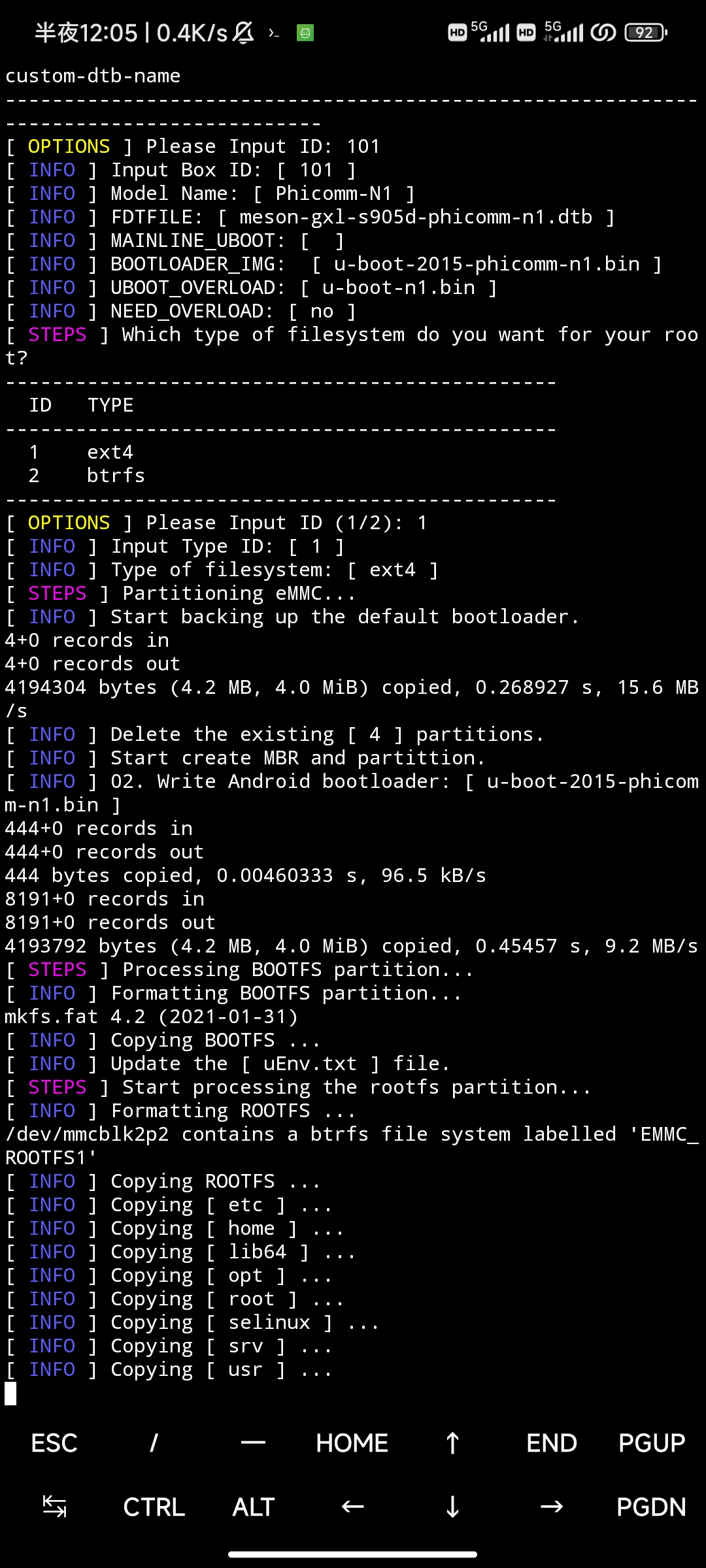Tap the PGUP extra key
The image size is (706, 1568).
(x=652, y=1443)
